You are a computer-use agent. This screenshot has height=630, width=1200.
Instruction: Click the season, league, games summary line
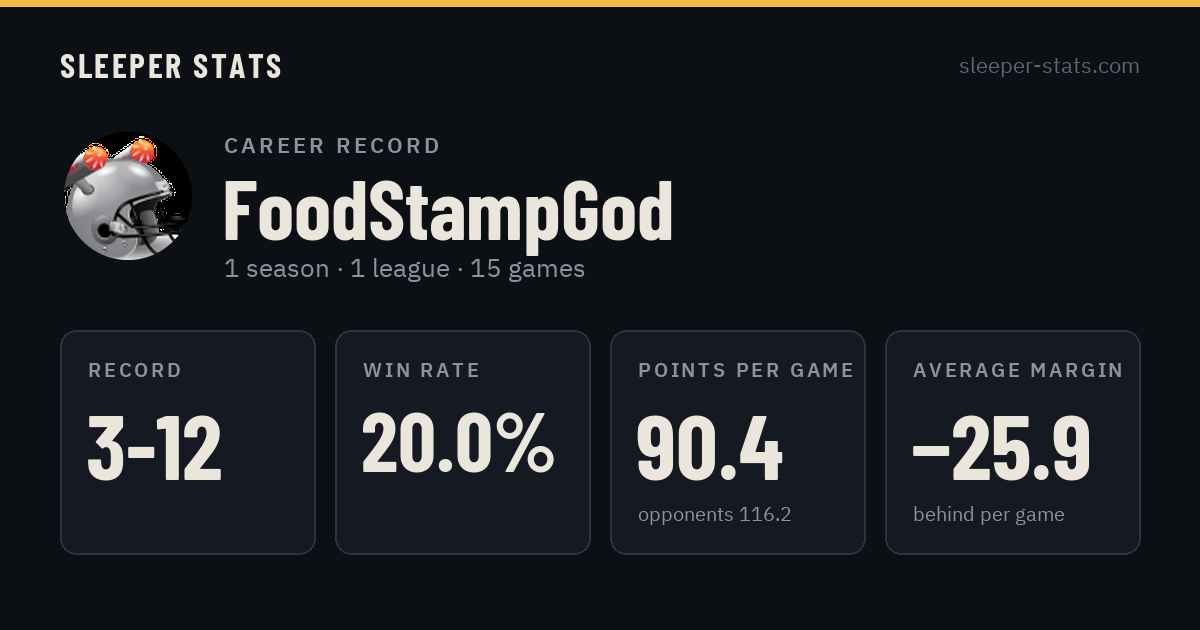[405, 269]
